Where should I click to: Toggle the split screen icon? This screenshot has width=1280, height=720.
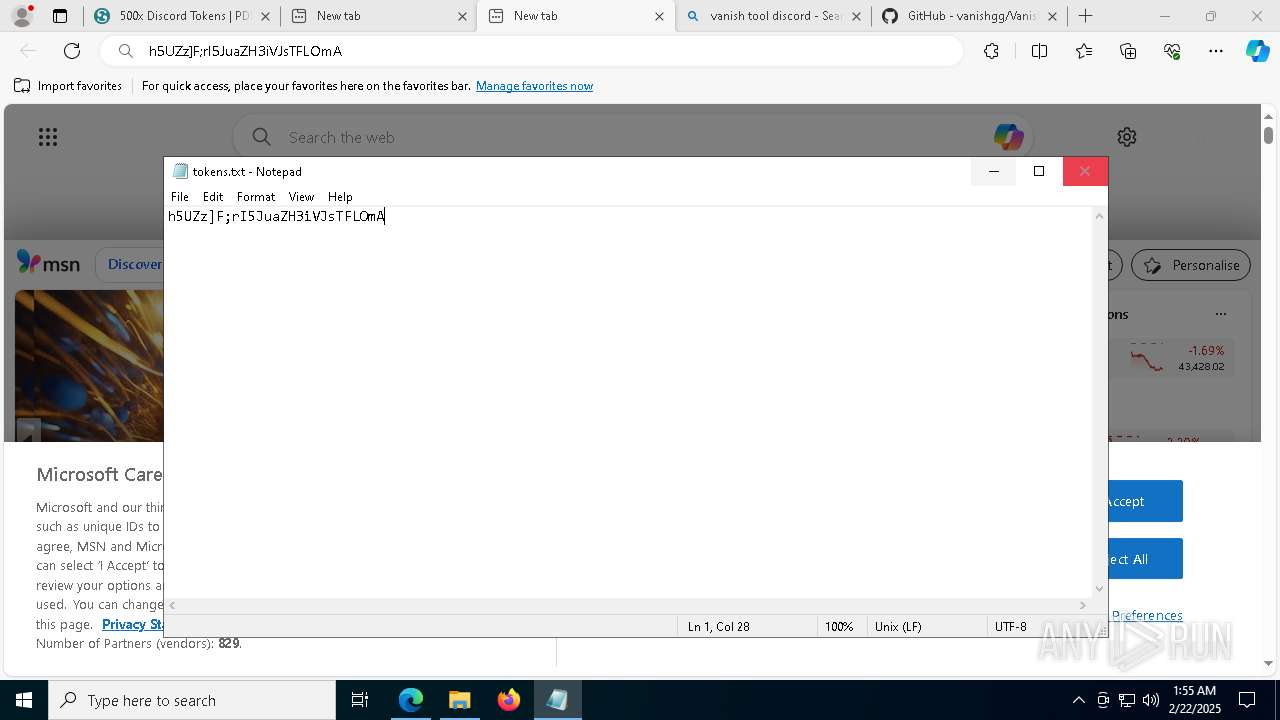pos(1039,51)
